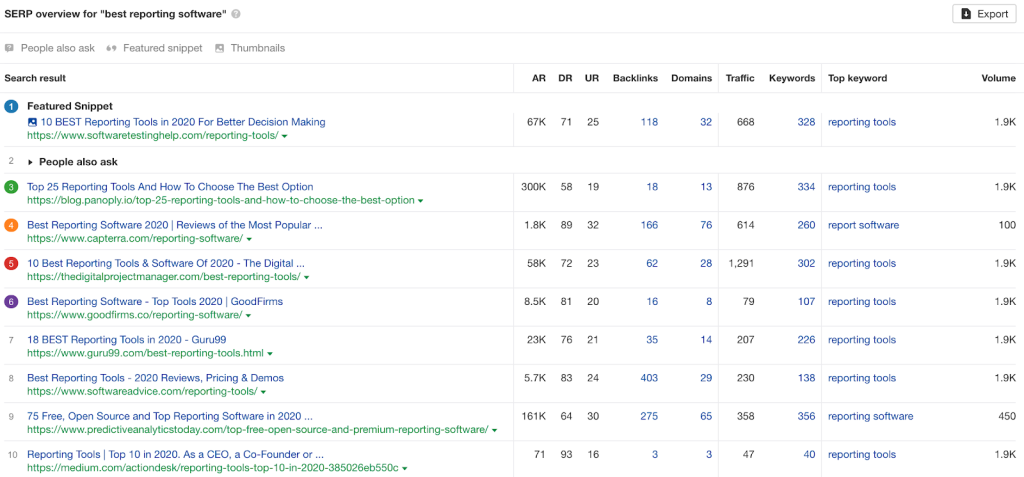Click AR value 300K in Panoply row
The image size is (1024, 477).
pyautogui.click(x=533, y=187)
